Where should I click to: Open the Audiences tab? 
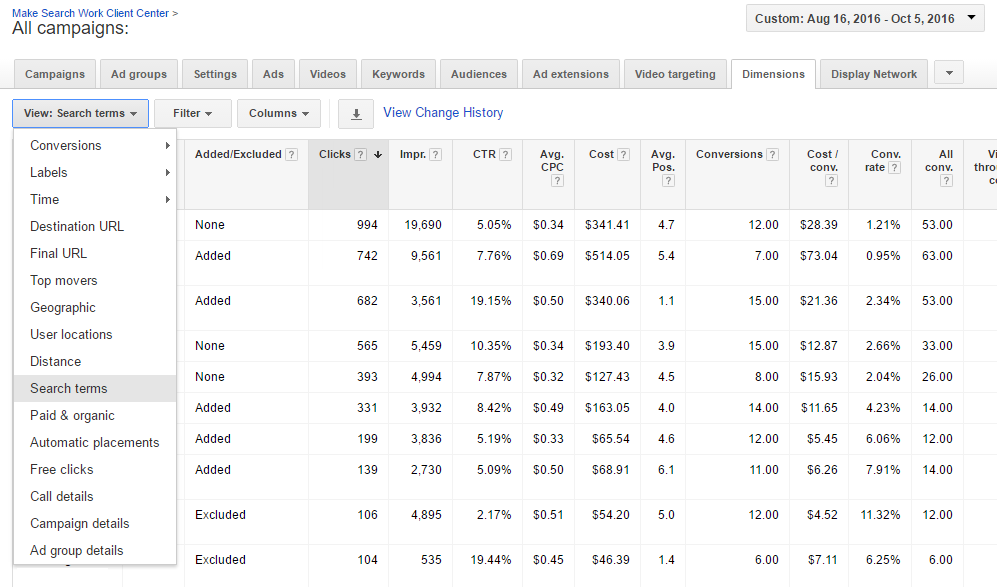tap(479, 74)
